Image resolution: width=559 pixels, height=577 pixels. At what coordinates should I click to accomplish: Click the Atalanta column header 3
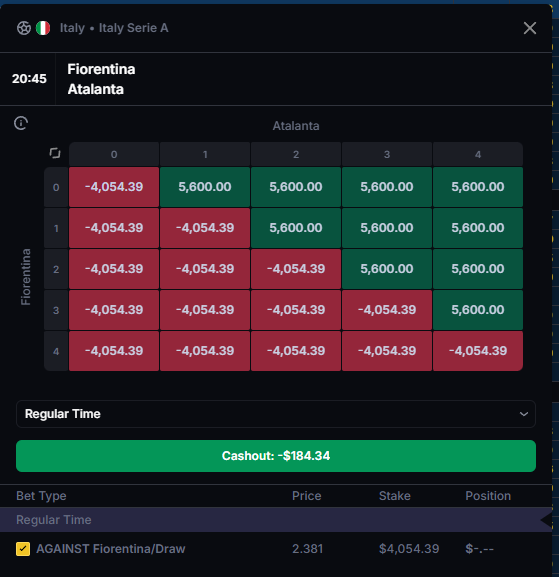tap(387, 154)
